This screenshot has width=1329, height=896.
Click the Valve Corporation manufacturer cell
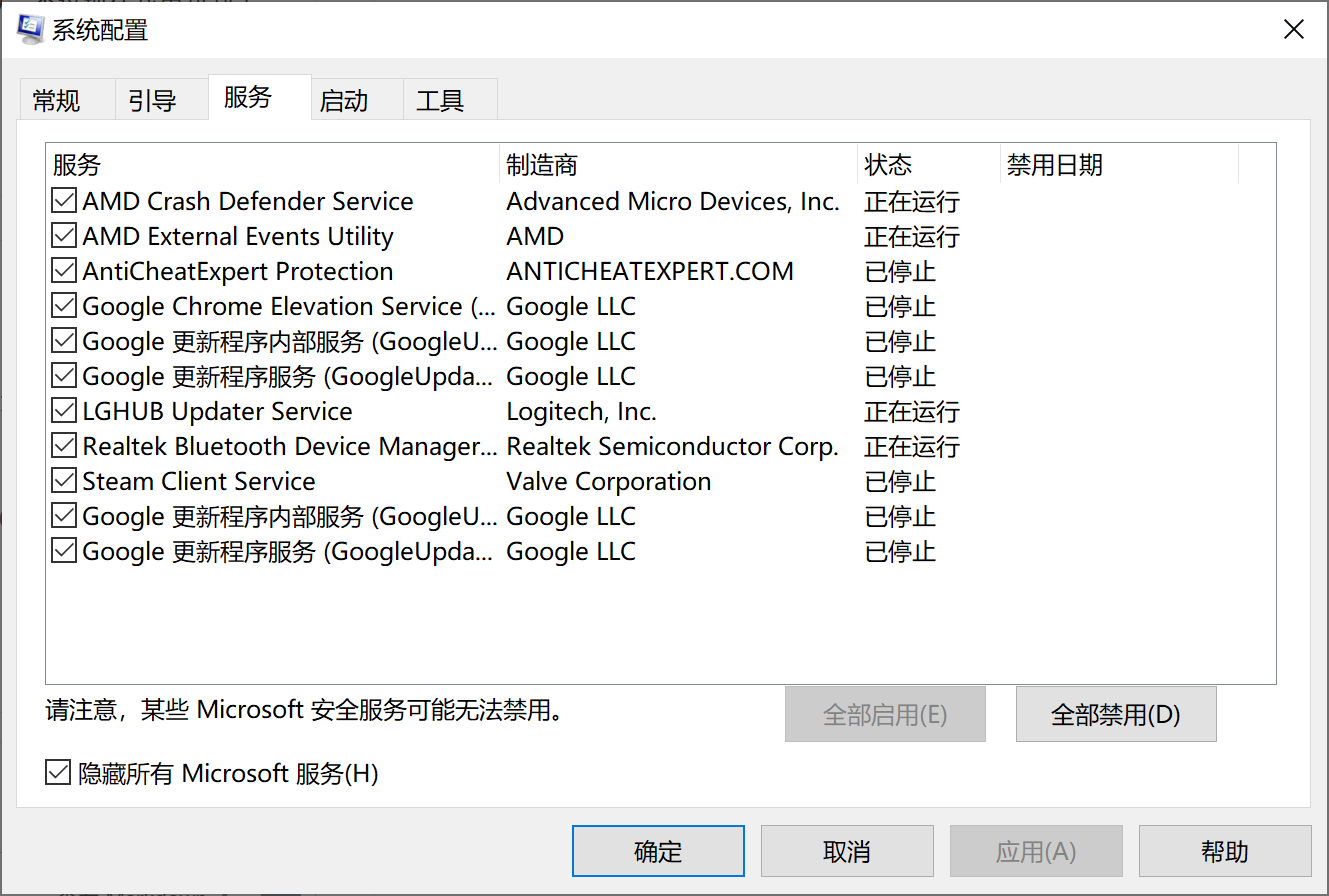click(x=609, y=481)
